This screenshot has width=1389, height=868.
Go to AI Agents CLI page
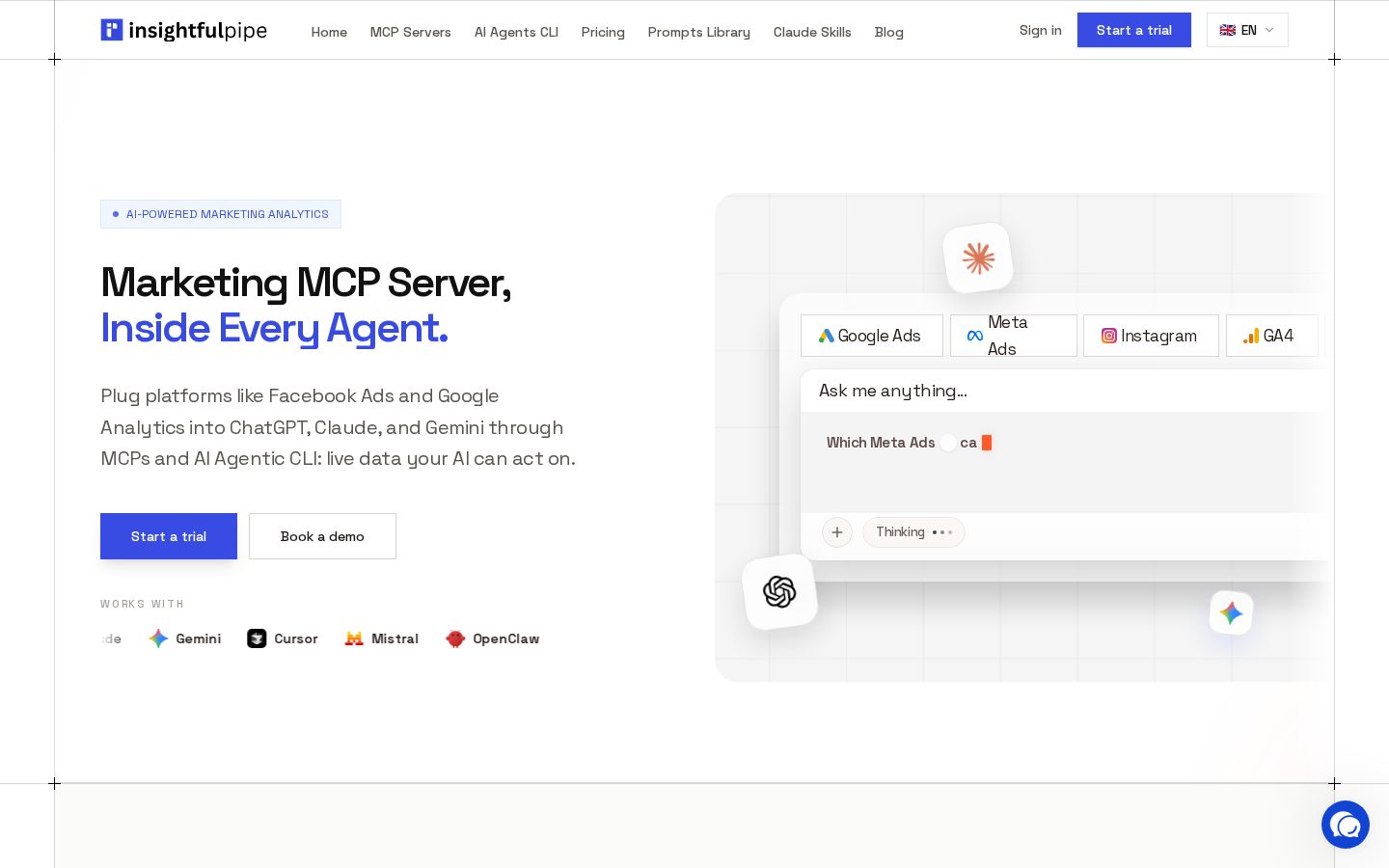click(516, 32)
